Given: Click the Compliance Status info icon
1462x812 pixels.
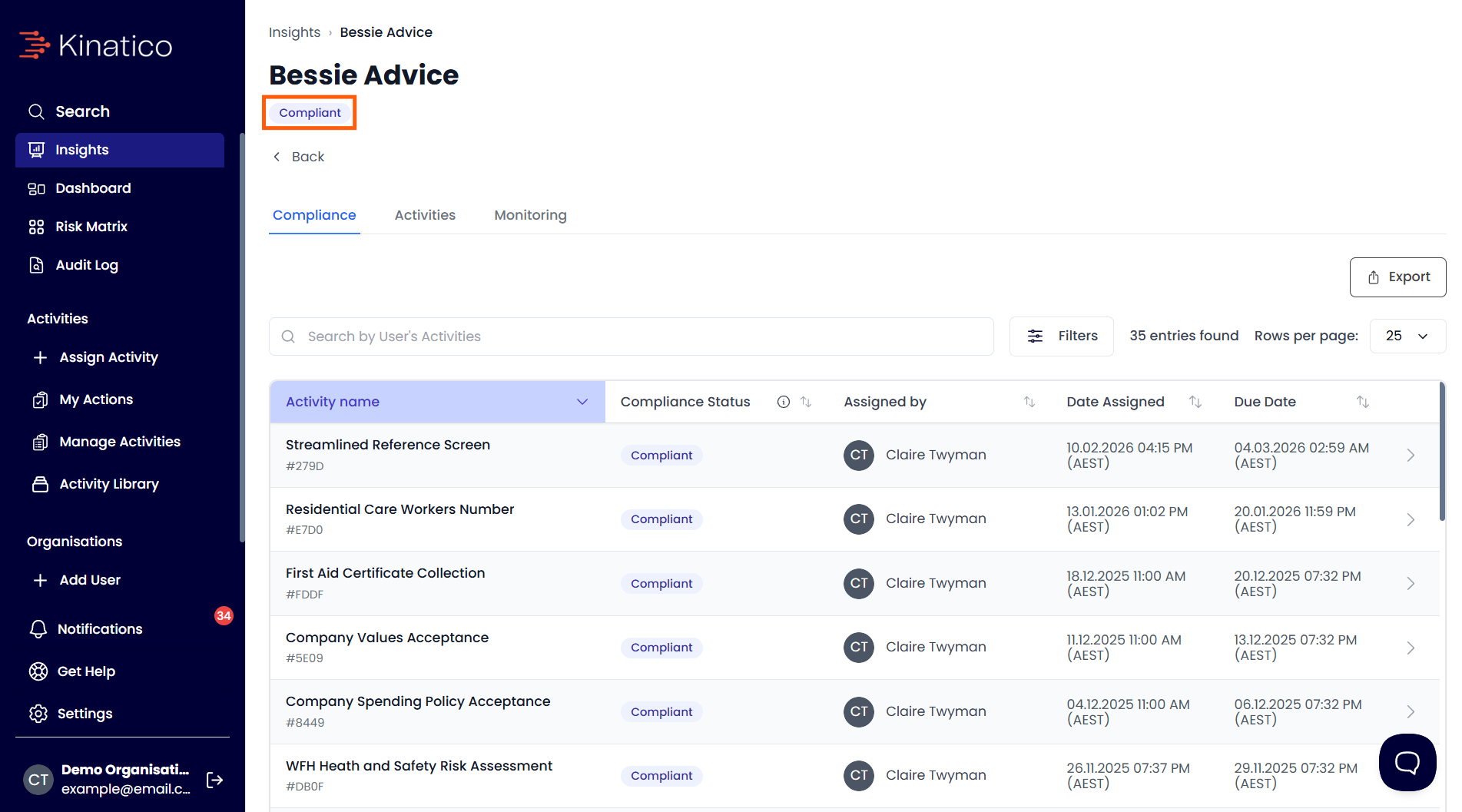Looking at the screenshot, I should click(784, 402).
